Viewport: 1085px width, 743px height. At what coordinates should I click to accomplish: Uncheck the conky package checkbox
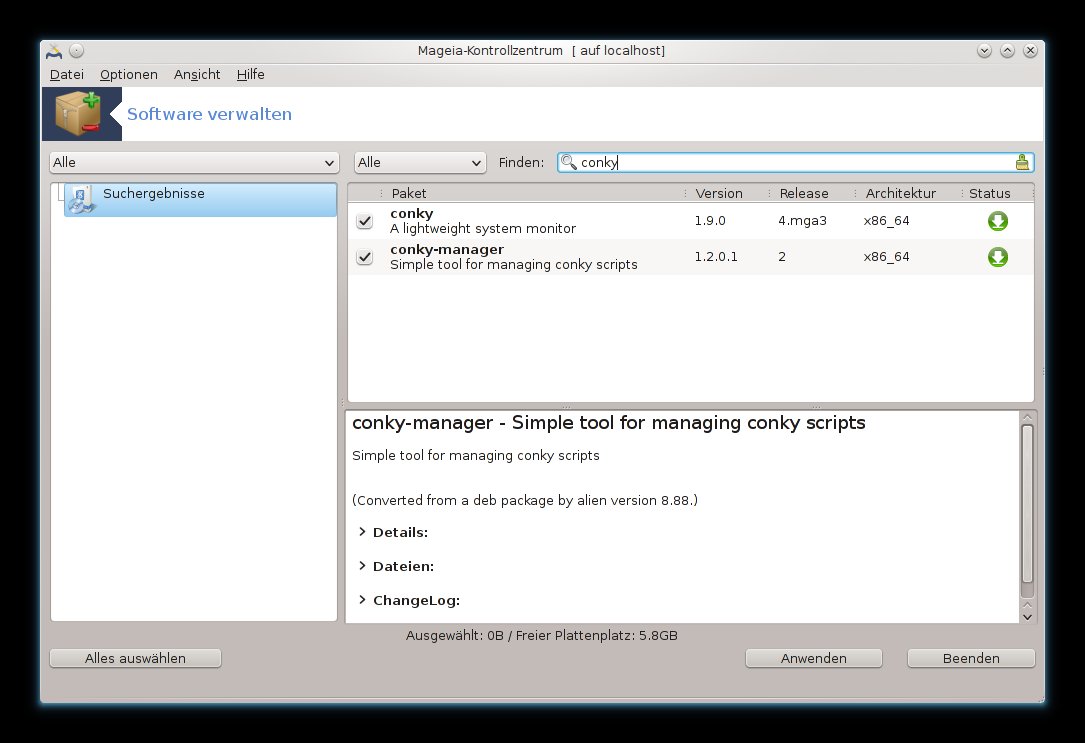coord(365,221)
